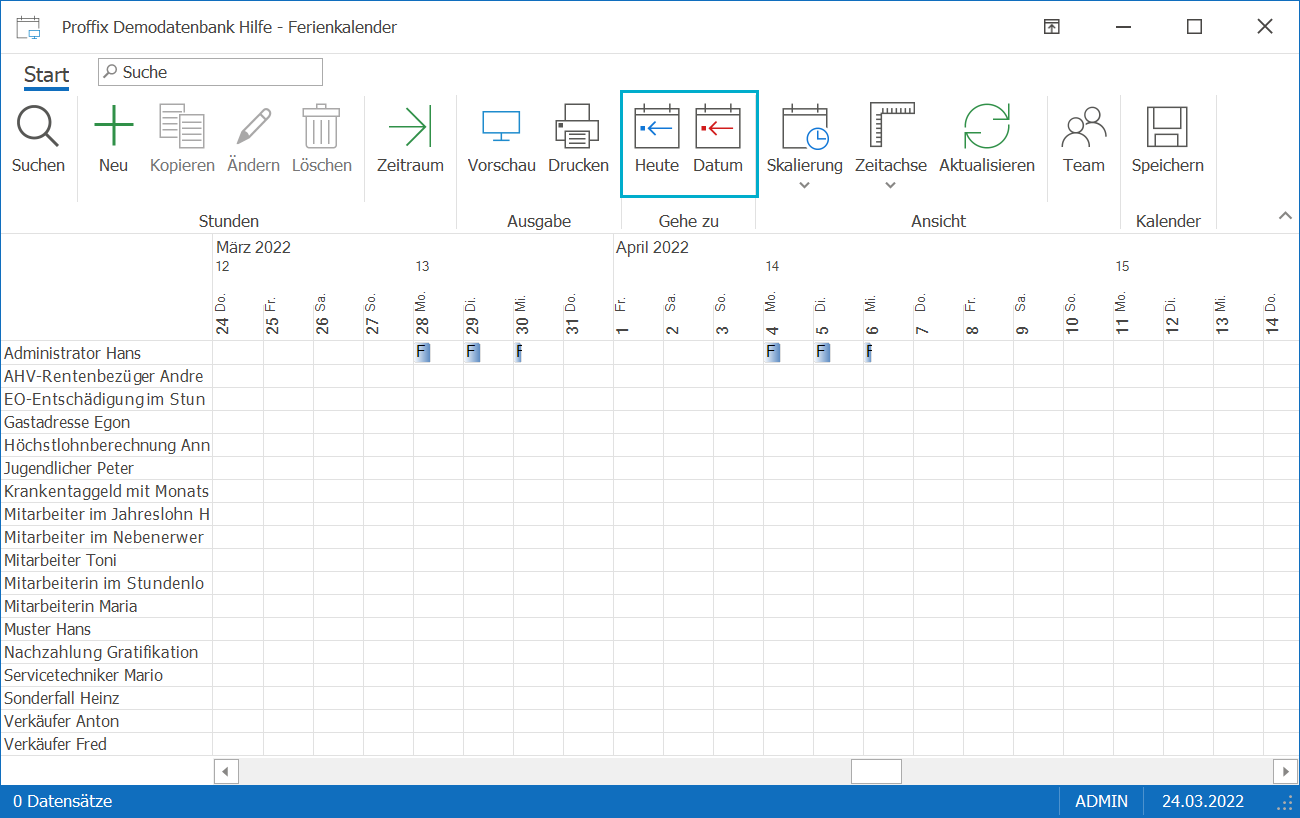Screen dimensions: 1300x818
Task: Click the ribbon display options icon in title bar
Action: coord(1052,27)
